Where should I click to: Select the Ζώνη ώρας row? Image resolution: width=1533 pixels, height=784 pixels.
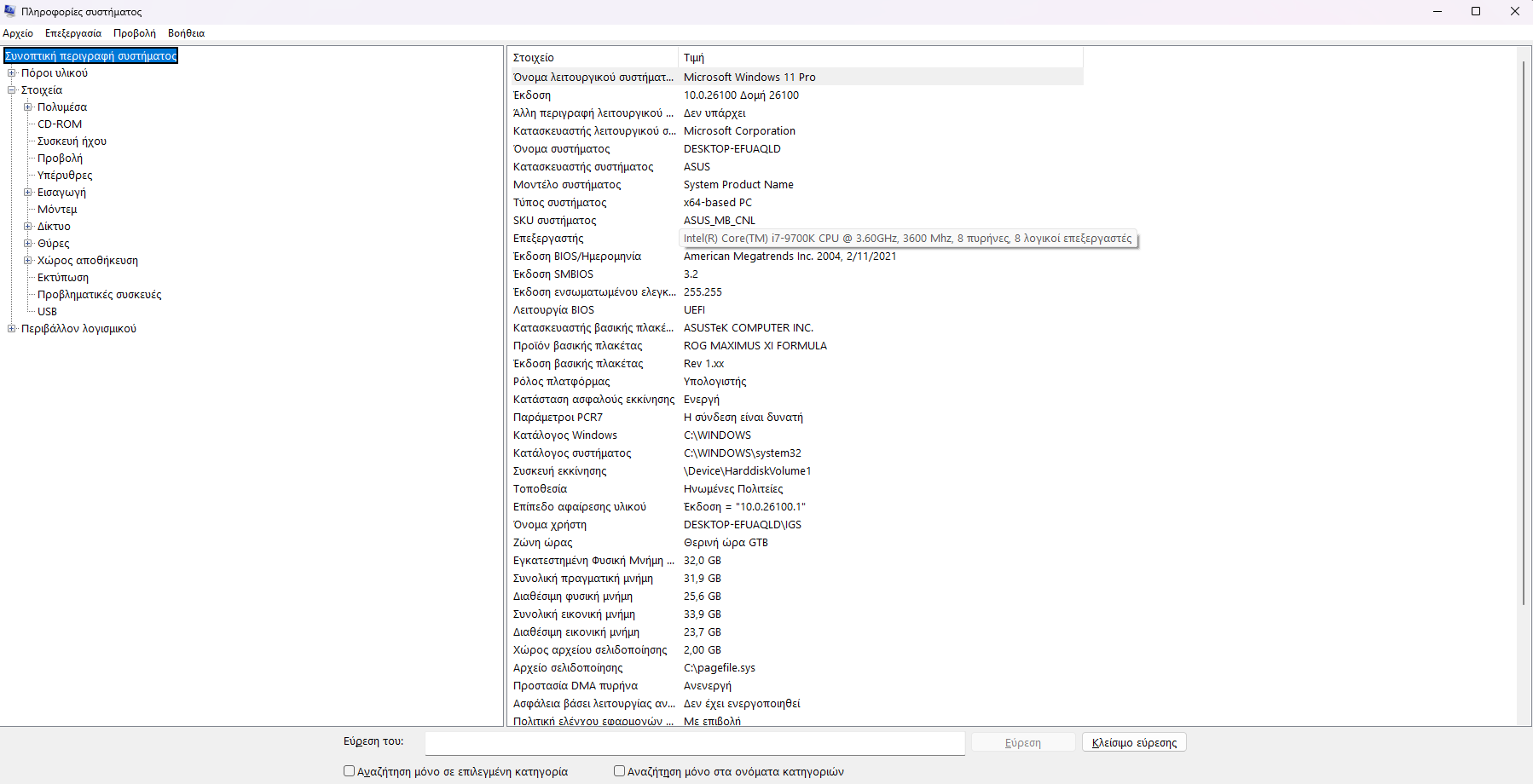[795, 543]
